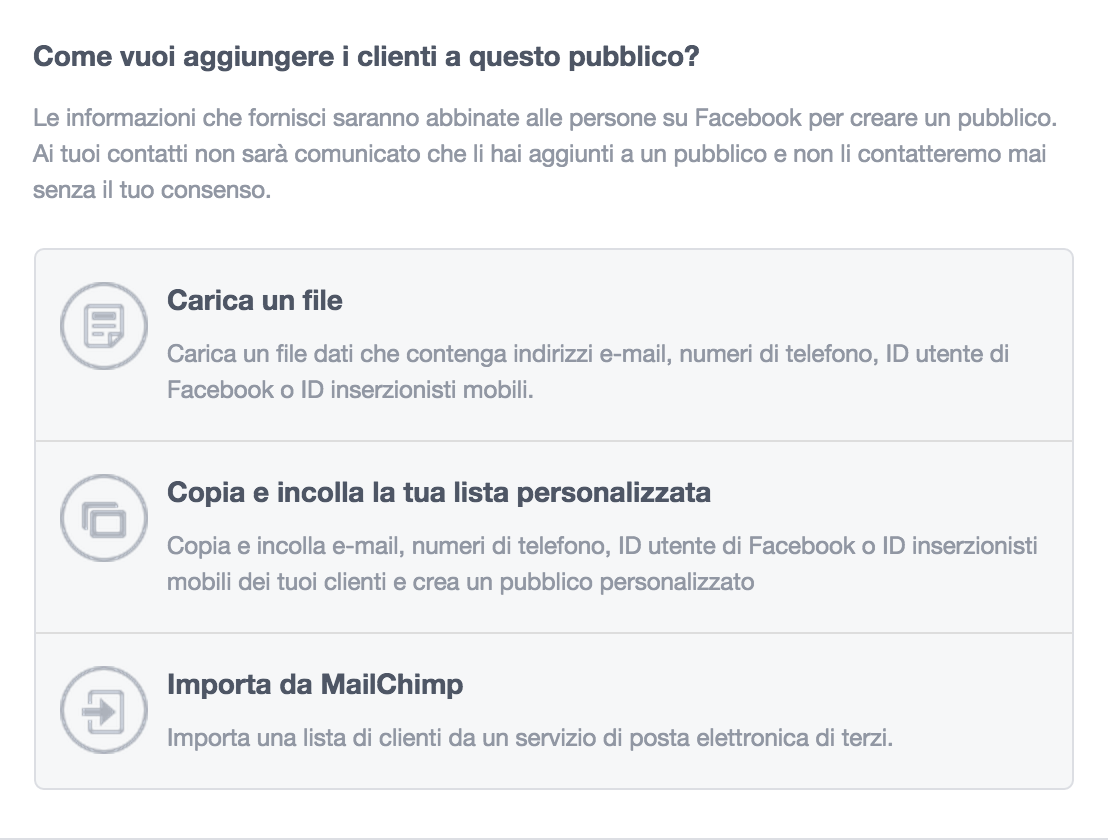Click the description line starting "Copia e incolla e-mail"

(x=602, y=546)
